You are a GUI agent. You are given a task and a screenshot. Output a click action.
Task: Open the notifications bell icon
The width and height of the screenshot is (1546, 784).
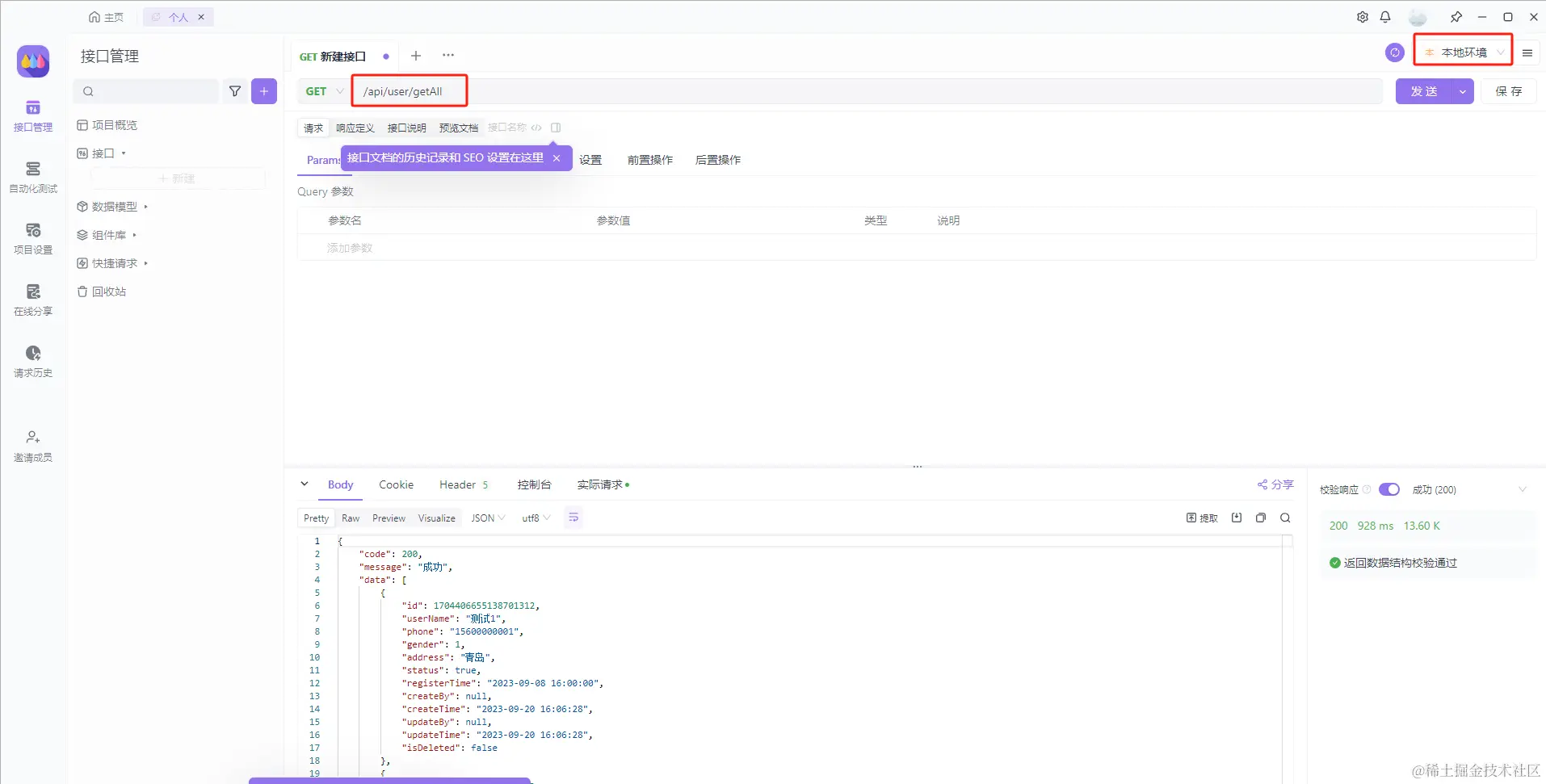[1385, 17]
